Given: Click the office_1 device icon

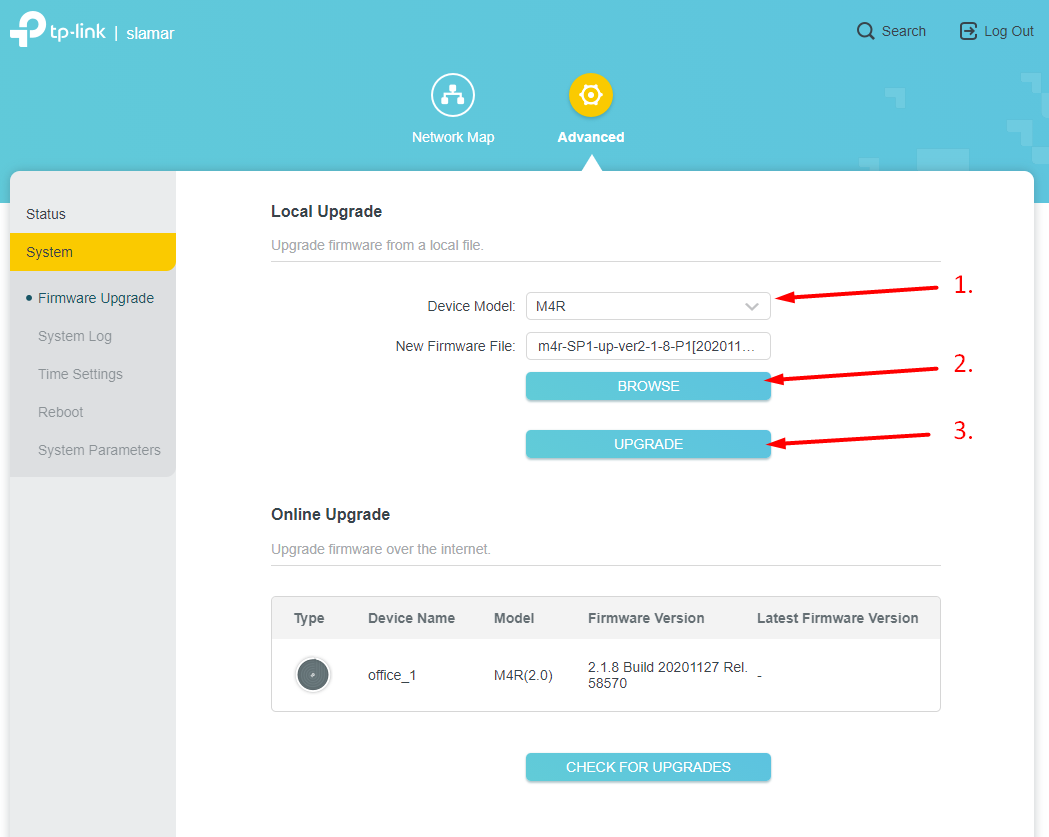Looking at the screenshot, I should 313,675.
